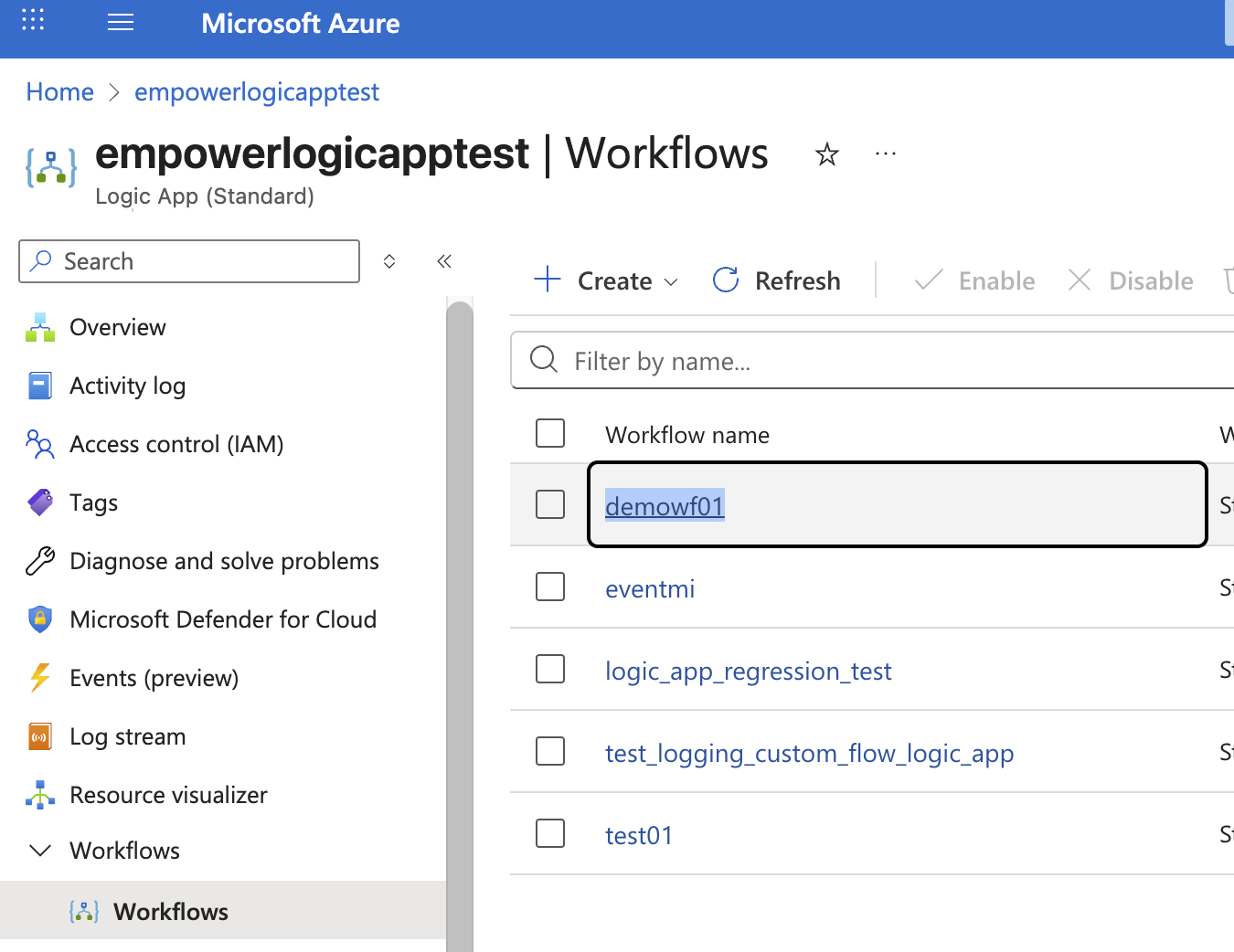Select the highlighted Workflows sub-item
The width and height of the screenshot is (1234, 952).
point(223,910)
